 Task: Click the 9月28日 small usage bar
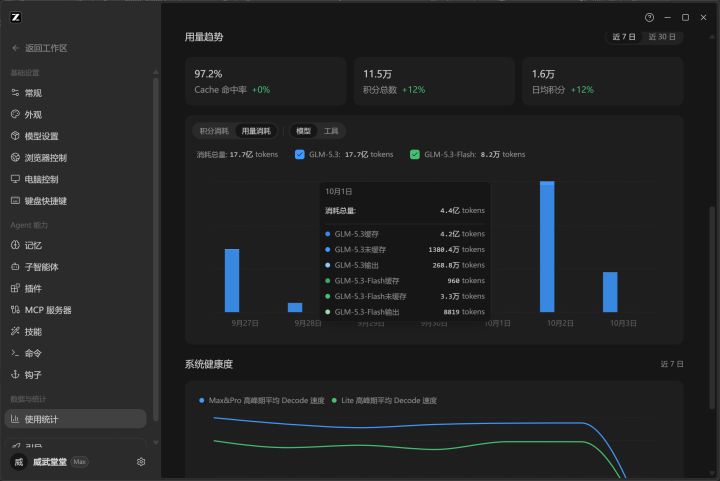(x=295, y=308)
